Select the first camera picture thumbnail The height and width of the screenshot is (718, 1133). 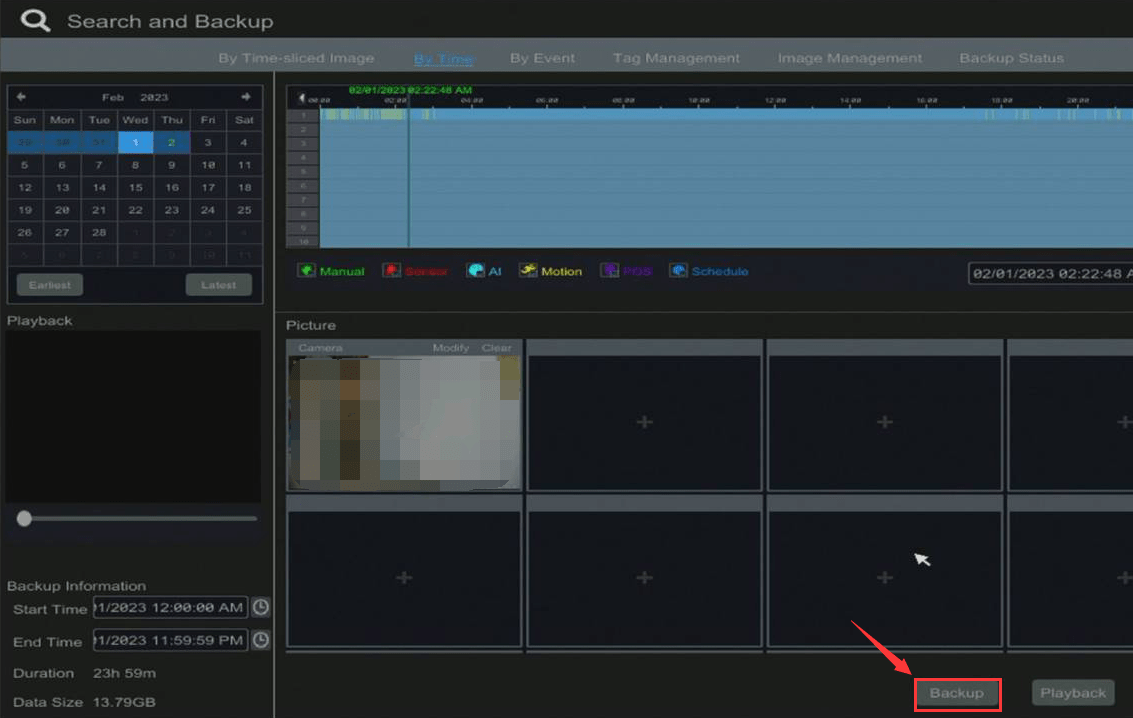tap(404, 421)
